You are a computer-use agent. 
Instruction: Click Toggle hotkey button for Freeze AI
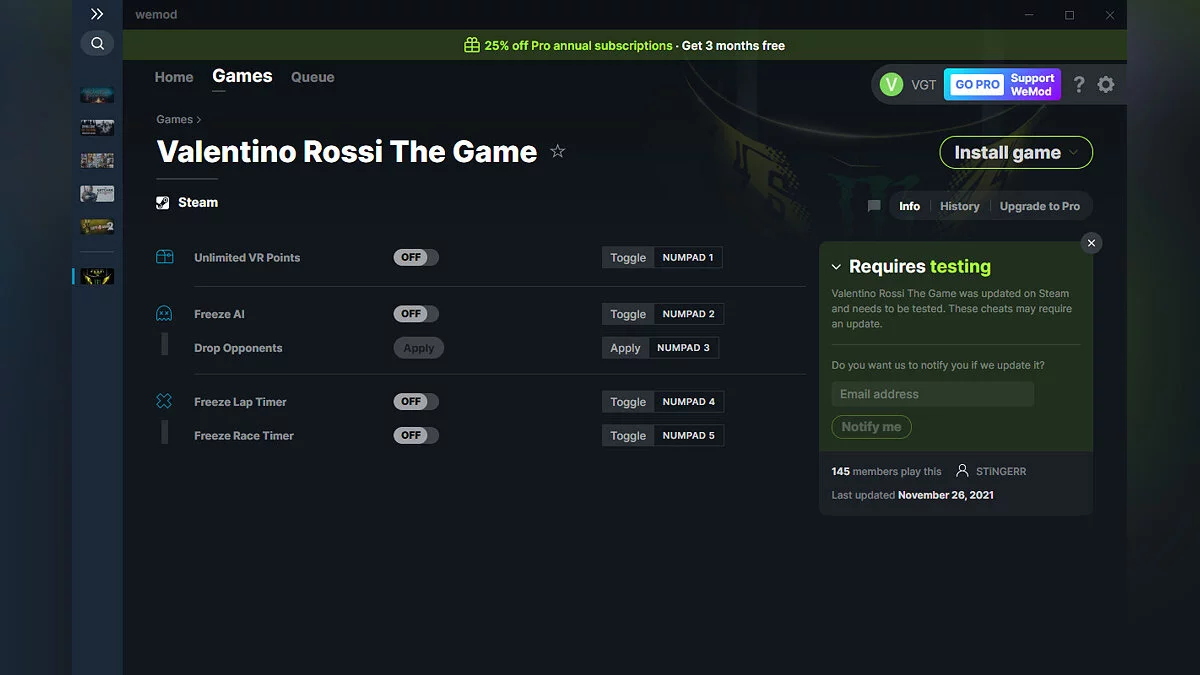click(x=628, y=314)
